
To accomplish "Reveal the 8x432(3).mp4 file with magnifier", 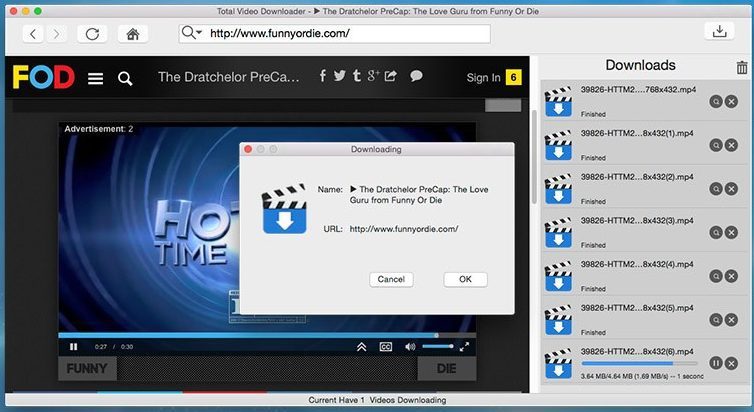I will [x=716, y=233].
